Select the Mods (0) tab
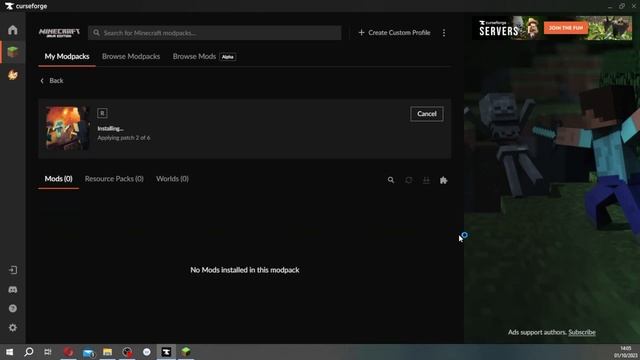 [x=58, y=179]
